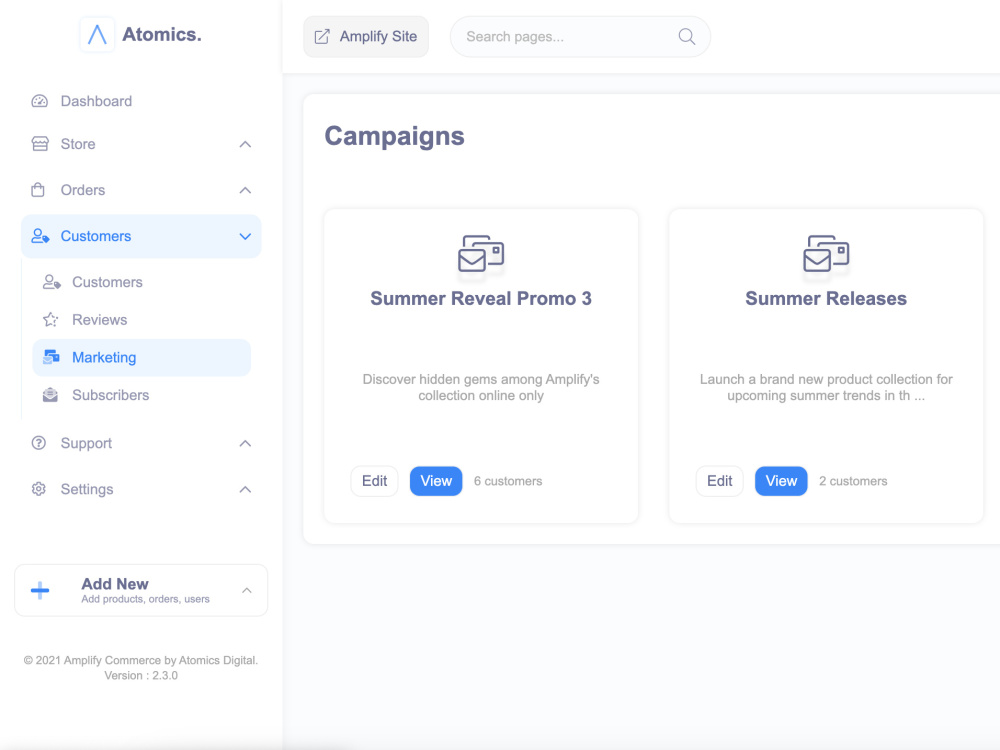
Task: Expand the Settings section chevron
Action: click(245, 489)
